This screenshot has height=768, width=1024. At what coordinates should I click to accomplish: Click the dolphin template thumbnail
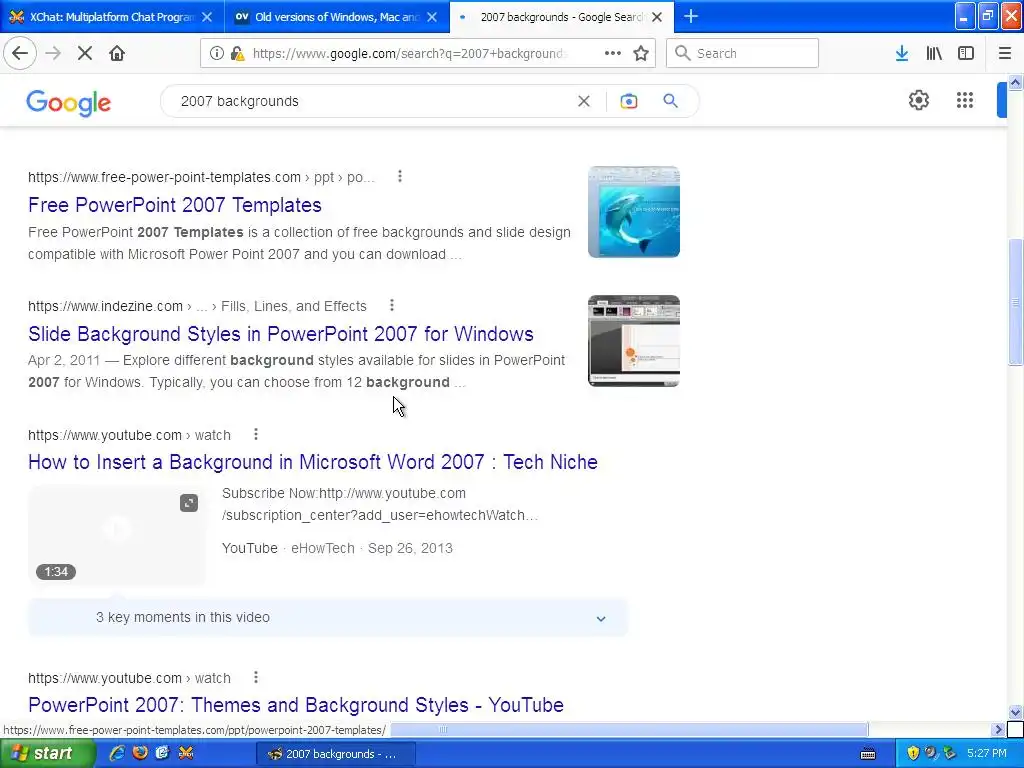pyautogui.click(x=633, y=212)
